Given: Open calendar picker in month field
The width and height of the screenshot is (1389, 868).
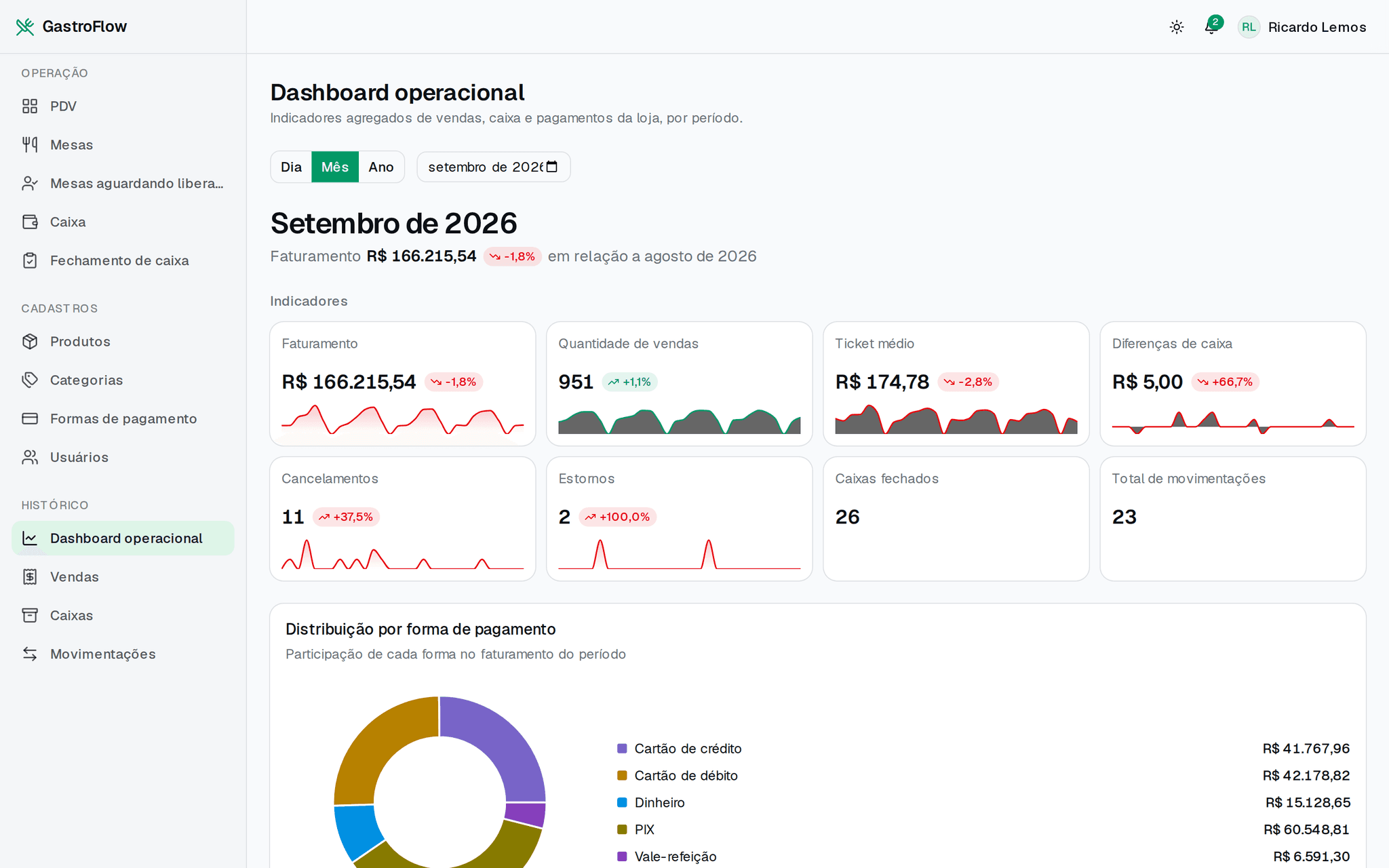Looking at the screenshot, I should (552, 167).
